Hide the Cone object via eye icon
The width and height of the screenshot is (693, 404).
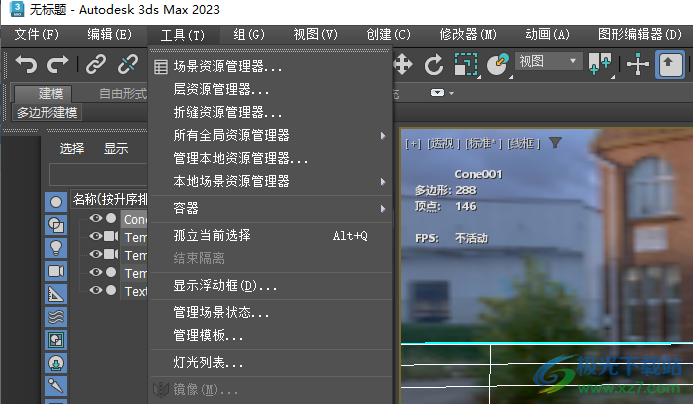pos(95,218)
